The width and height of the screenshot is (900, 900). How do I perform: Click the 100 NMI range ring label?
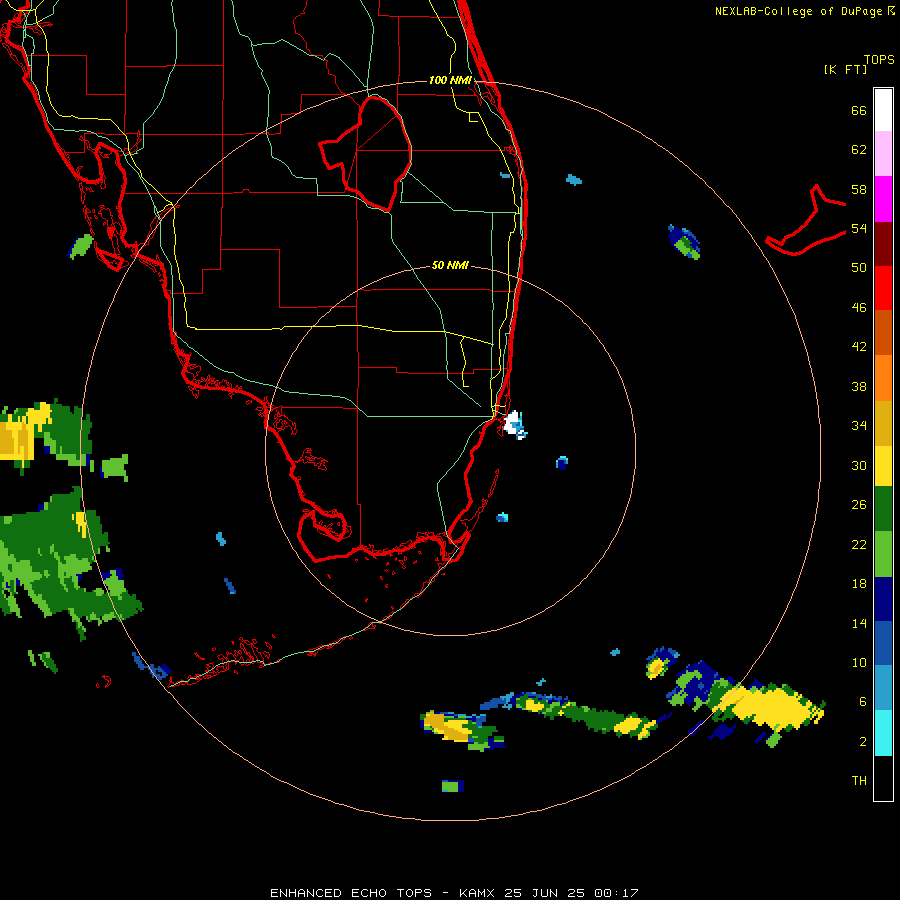pyautogui.click(x=450, y=80)
